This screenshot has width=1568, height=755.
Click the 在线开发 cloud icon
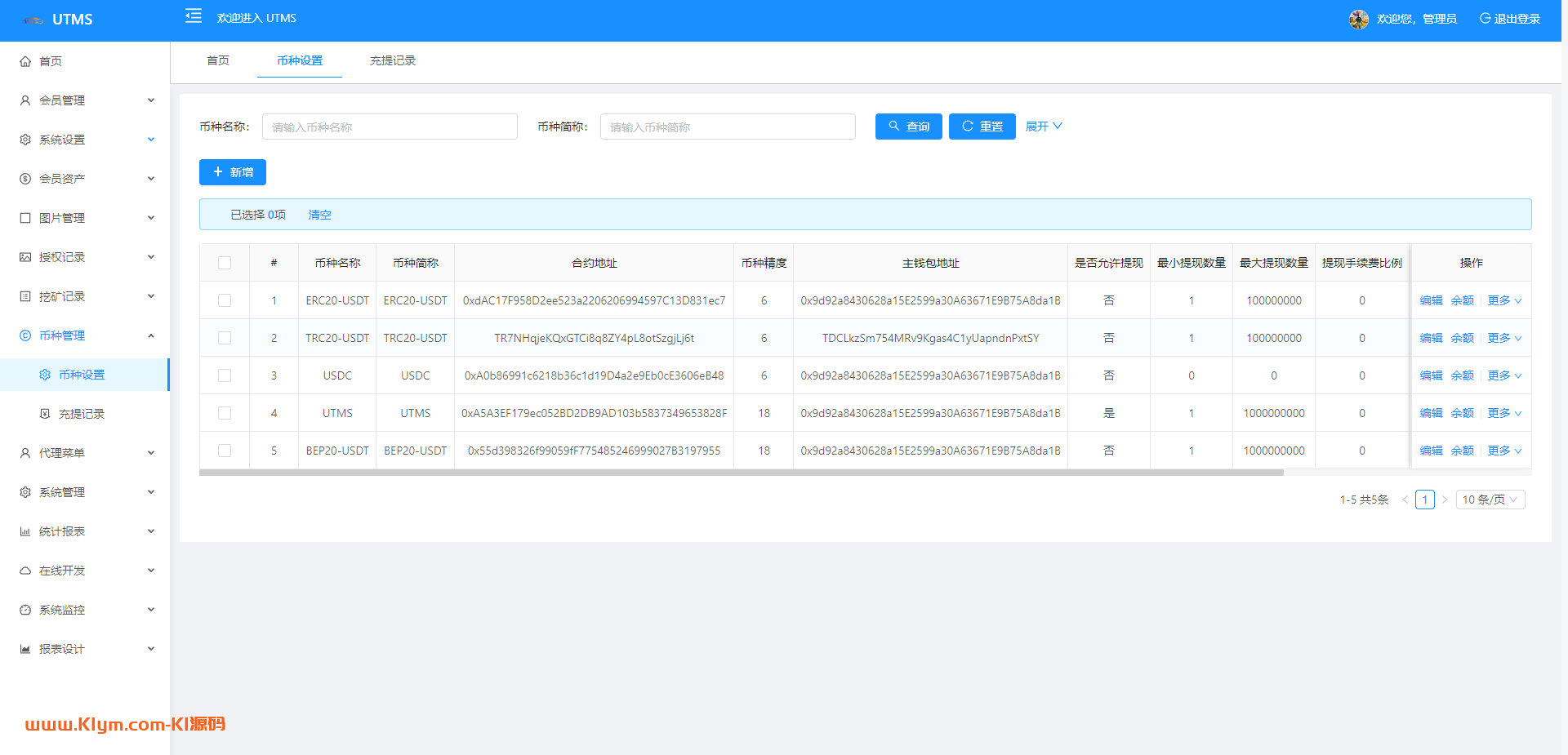click(25, 571)
